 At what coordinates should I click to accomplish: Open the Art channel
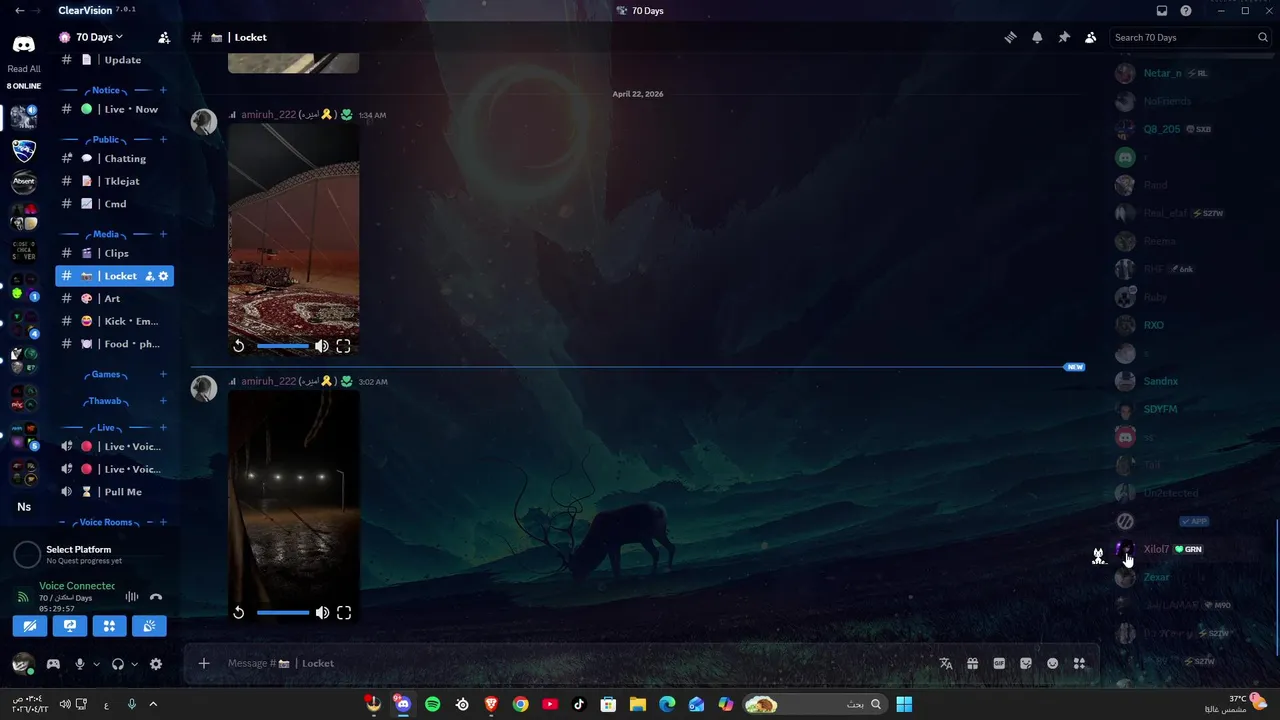115,298
